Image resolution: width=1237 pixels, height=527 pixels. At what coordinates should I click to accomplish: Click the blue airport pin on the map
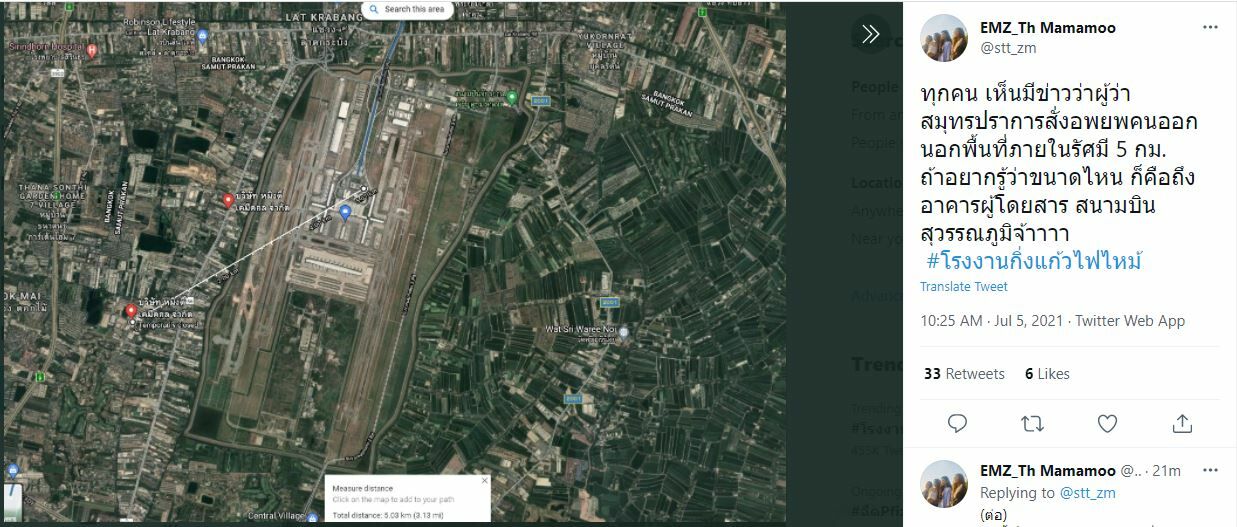click(x=345, y=211)
